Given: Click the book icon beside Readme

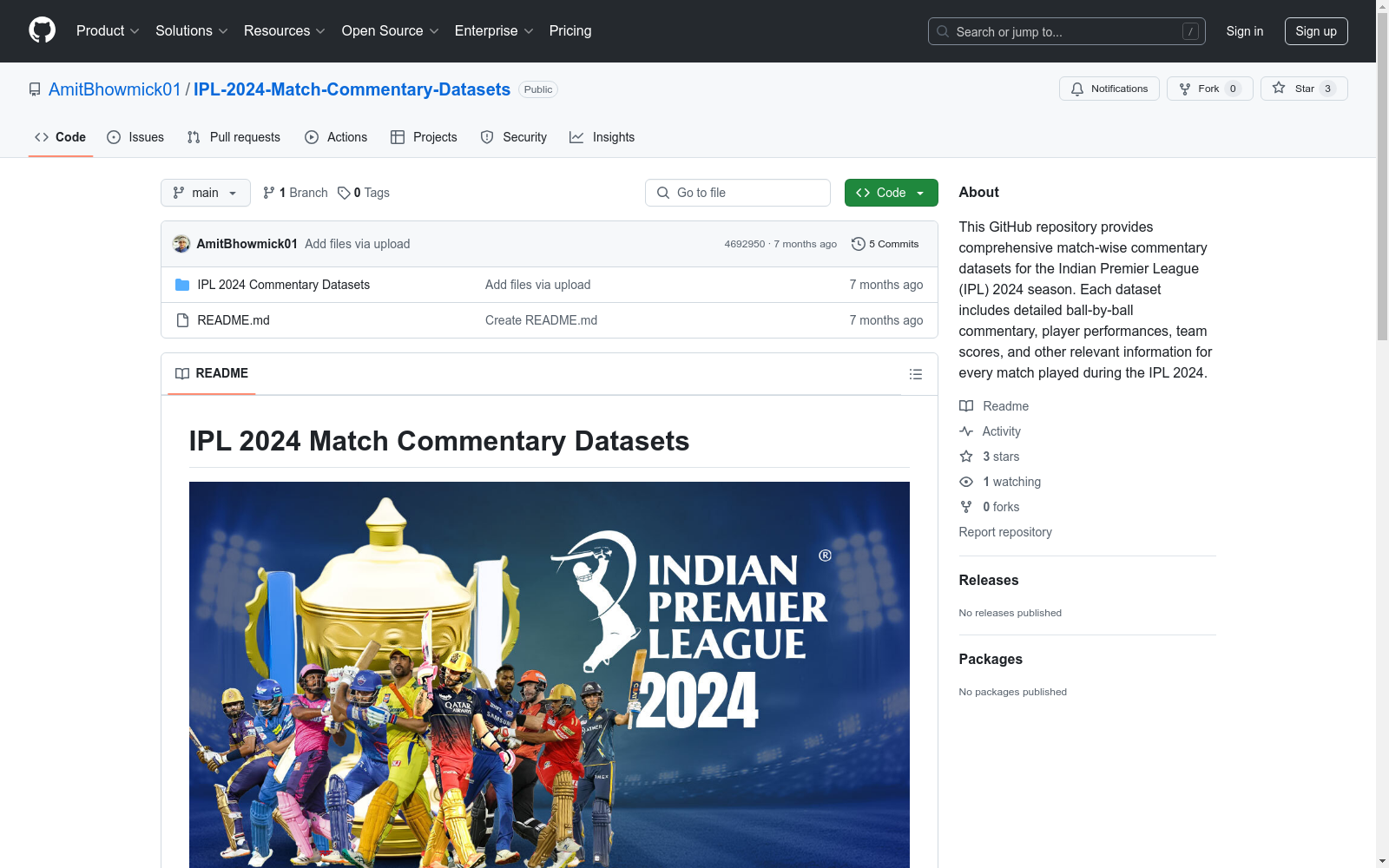Looking at the screenshot, I should coord(966,406).
